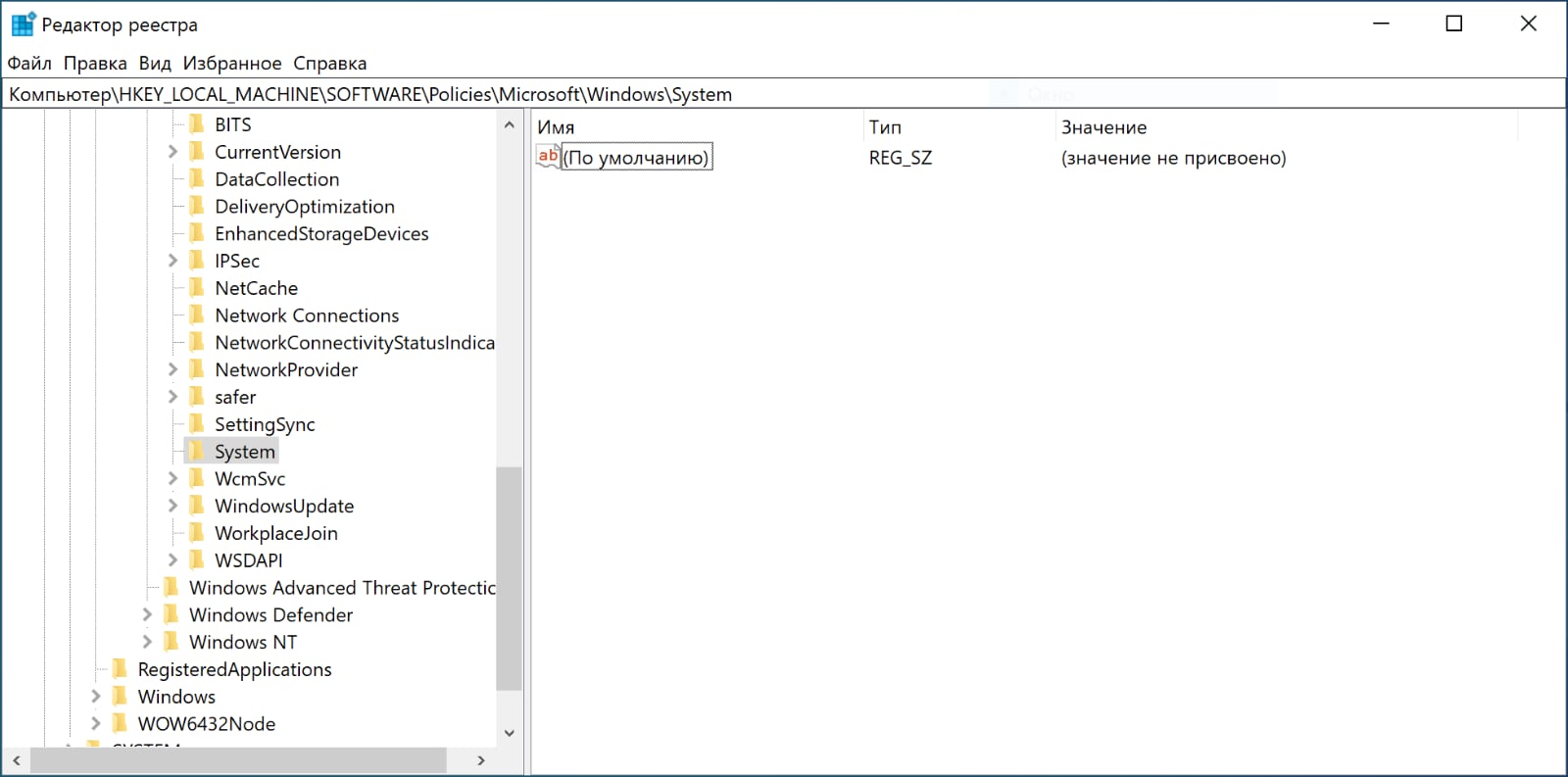This screenshot has width=1568, height=777.
Task: Expand the CurrentVersion key
Action: pos(172,152)
